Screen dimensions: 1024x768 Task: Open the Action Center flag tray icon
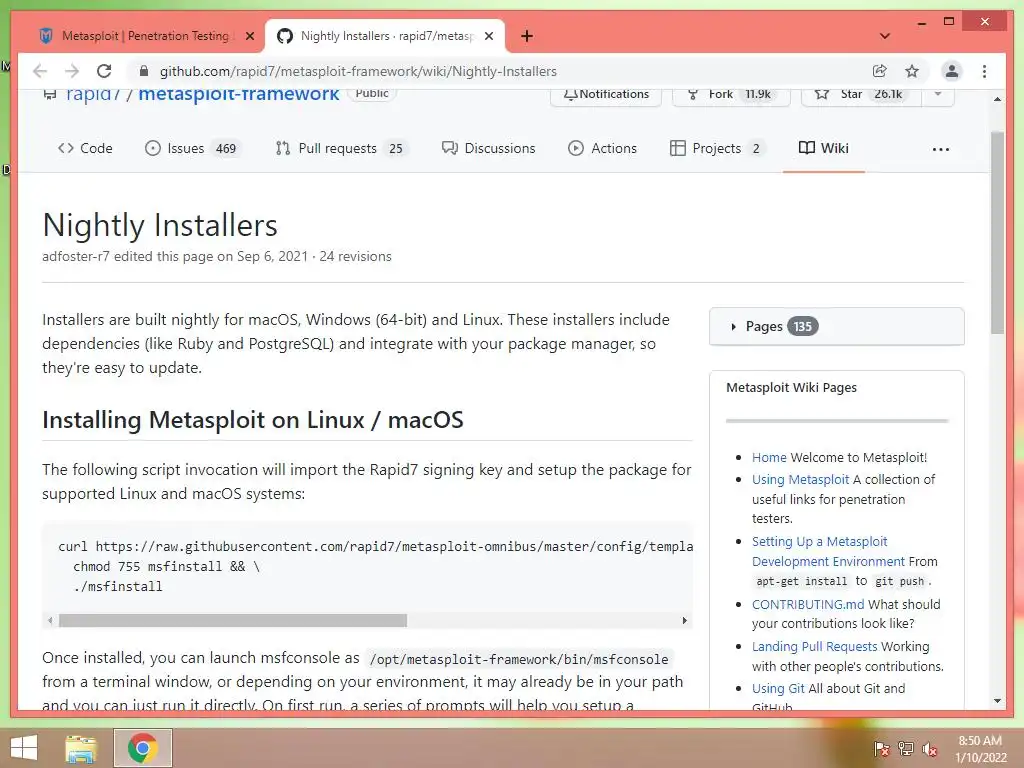[x=881, y=748]
